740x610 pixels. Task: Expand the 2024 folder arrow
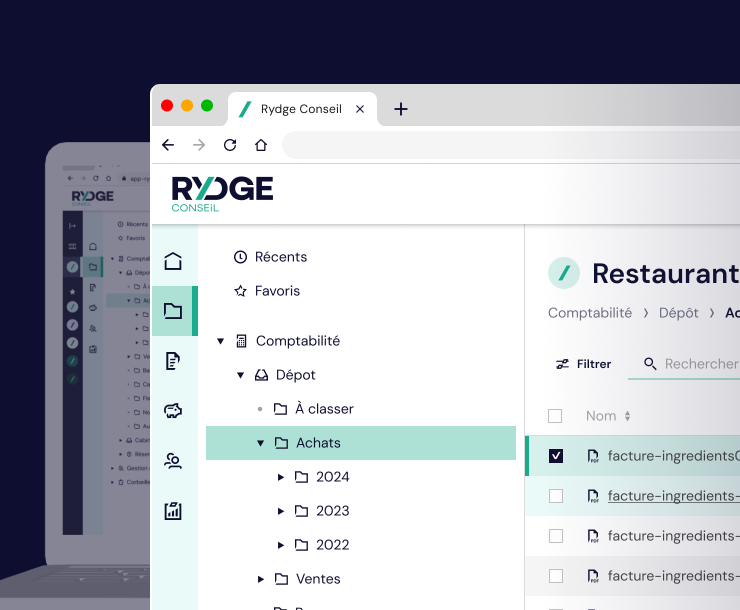pos(281,477)
